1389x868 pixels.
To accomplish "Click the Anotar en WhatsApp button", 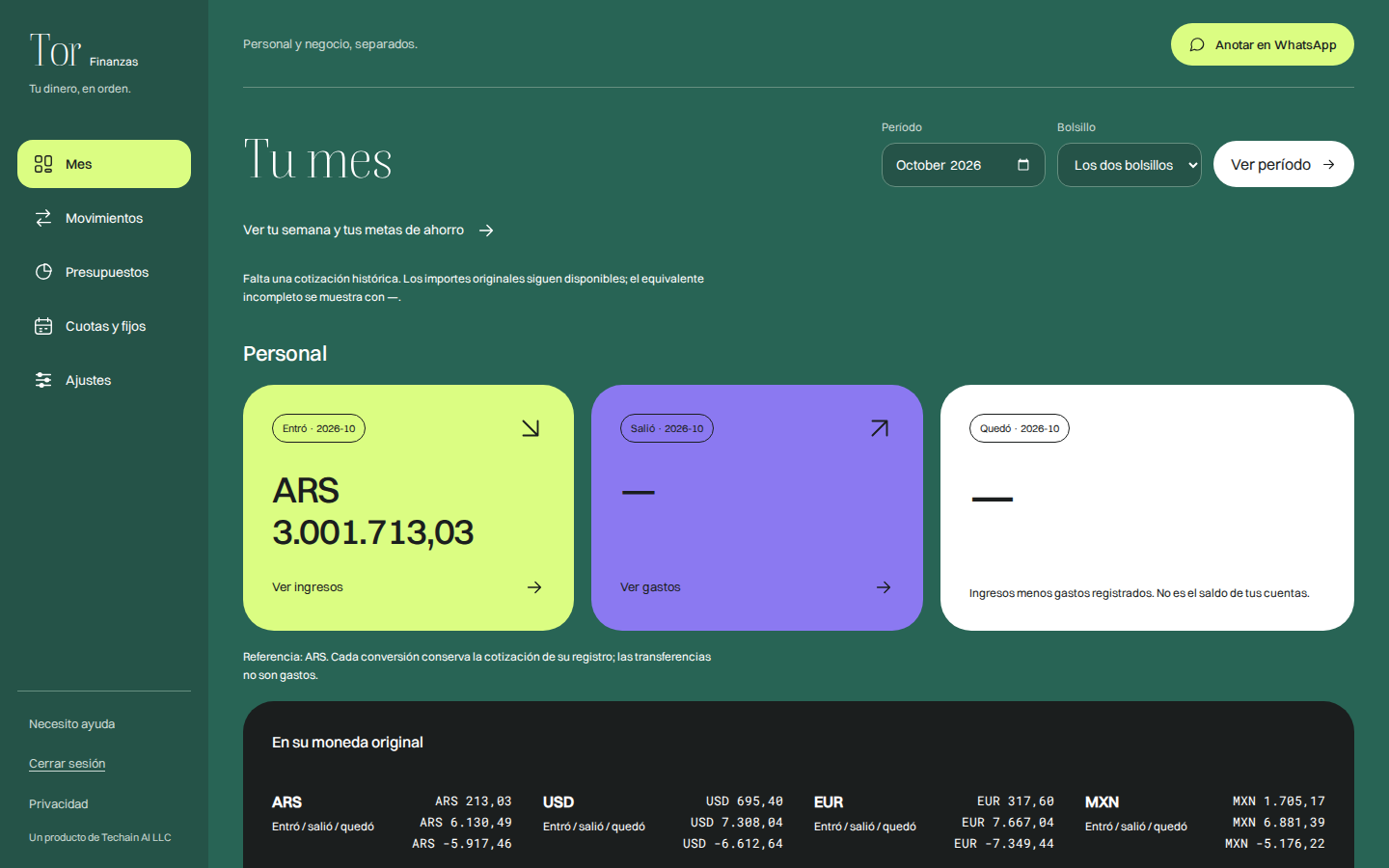I will pos(1263,44).
